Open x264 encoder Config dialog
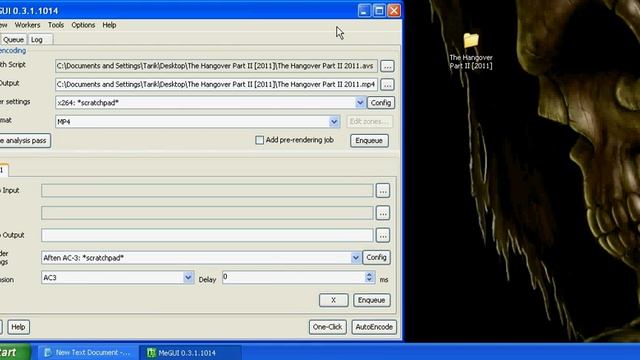This screenshot has width=640, height=360. point(381,102)
